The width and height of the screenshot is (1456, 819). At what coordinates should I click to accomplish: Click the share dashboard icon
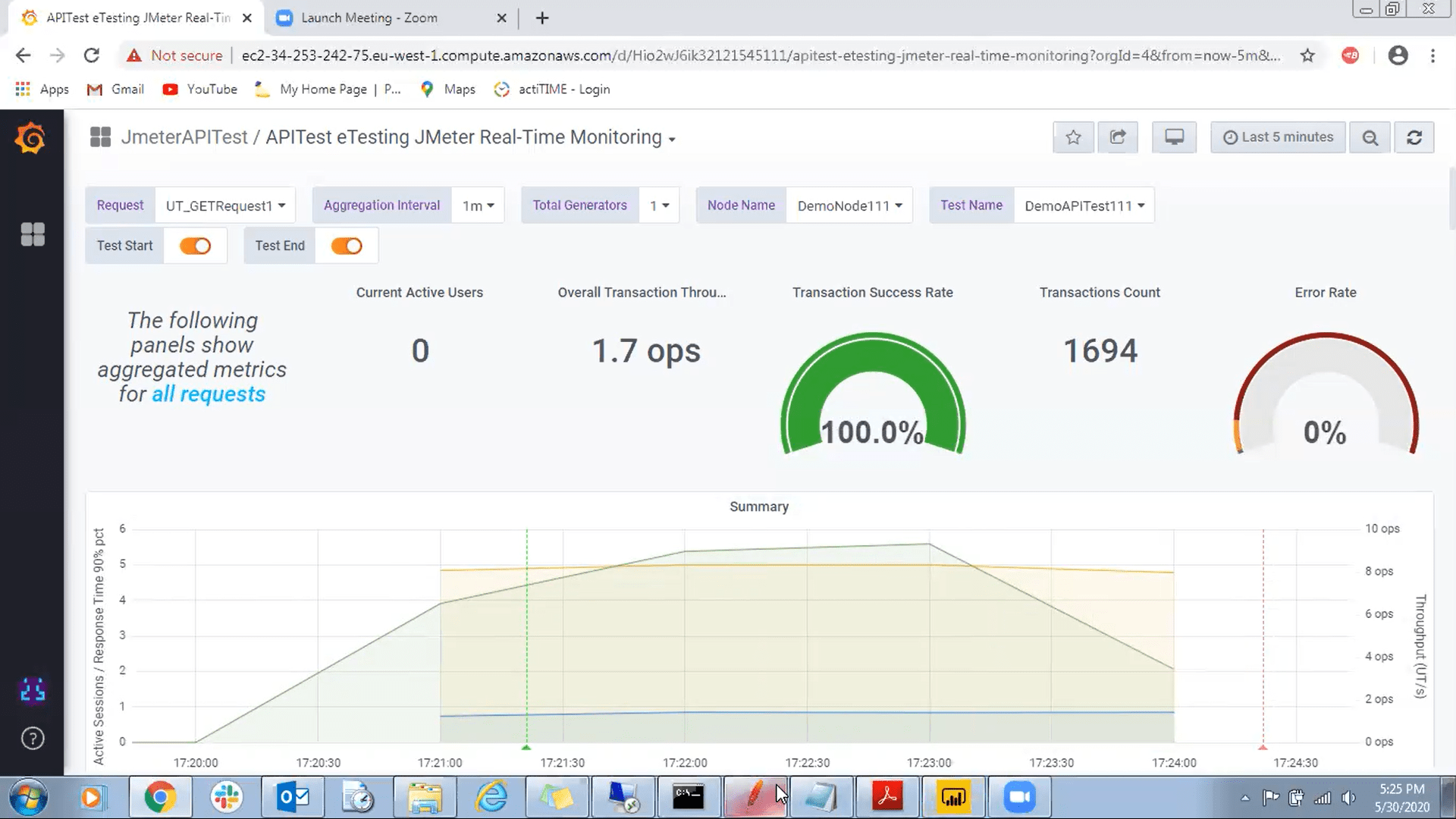coord(1118,137)
